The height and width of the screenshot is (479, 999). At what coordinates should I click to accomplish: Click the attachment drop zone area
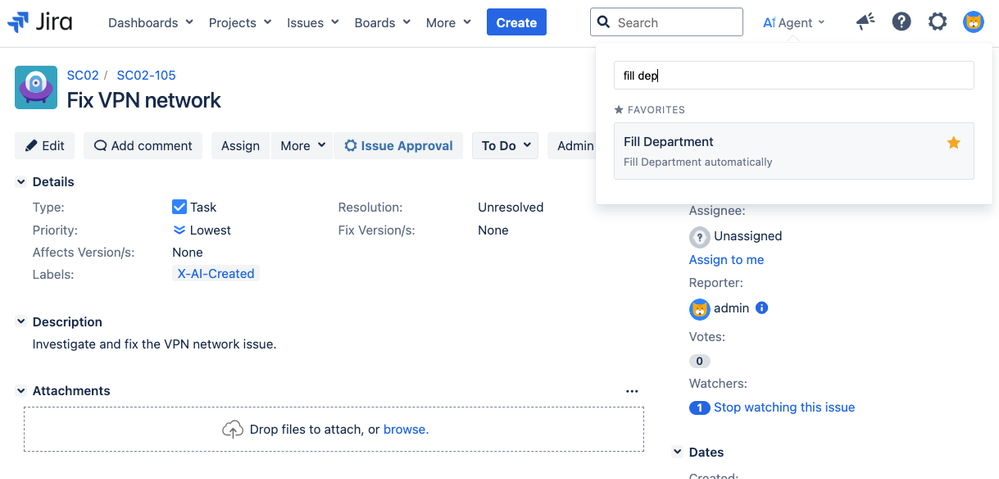[x=334, y=429]
